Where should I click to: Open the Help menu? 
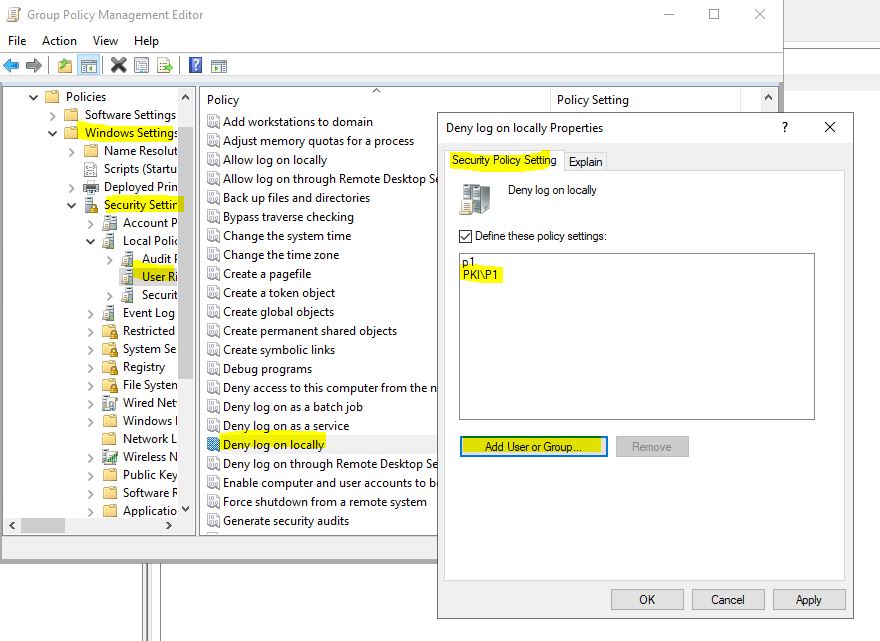tap(146, 41)
